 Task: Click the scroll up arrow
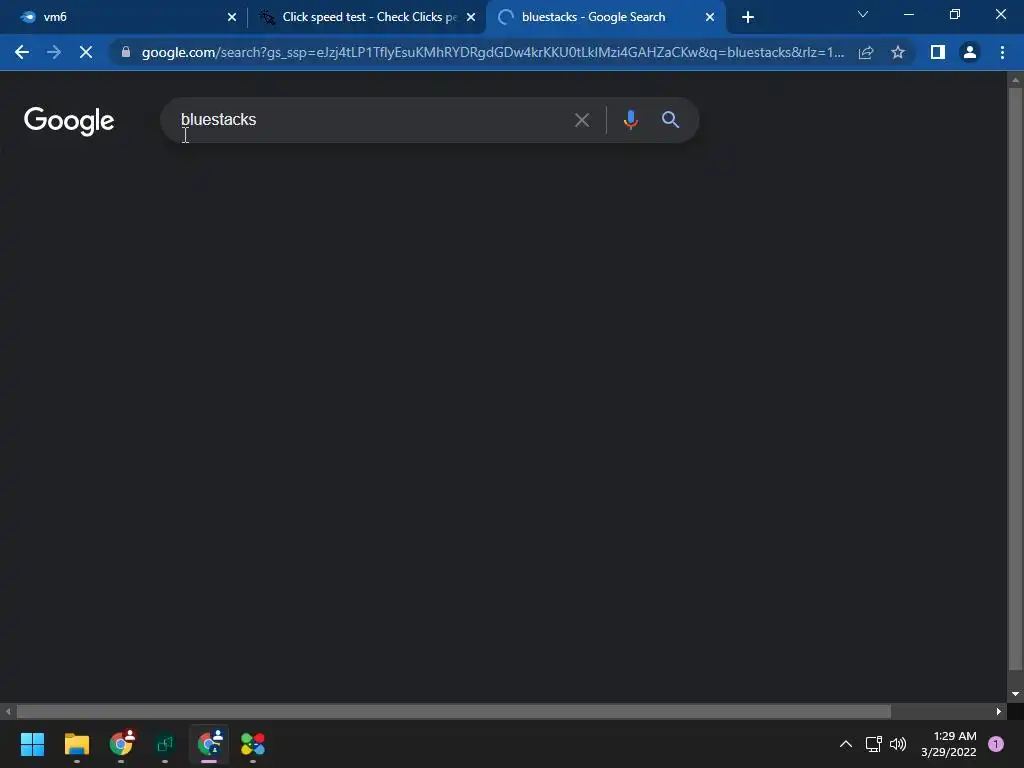pos(1015,80)
